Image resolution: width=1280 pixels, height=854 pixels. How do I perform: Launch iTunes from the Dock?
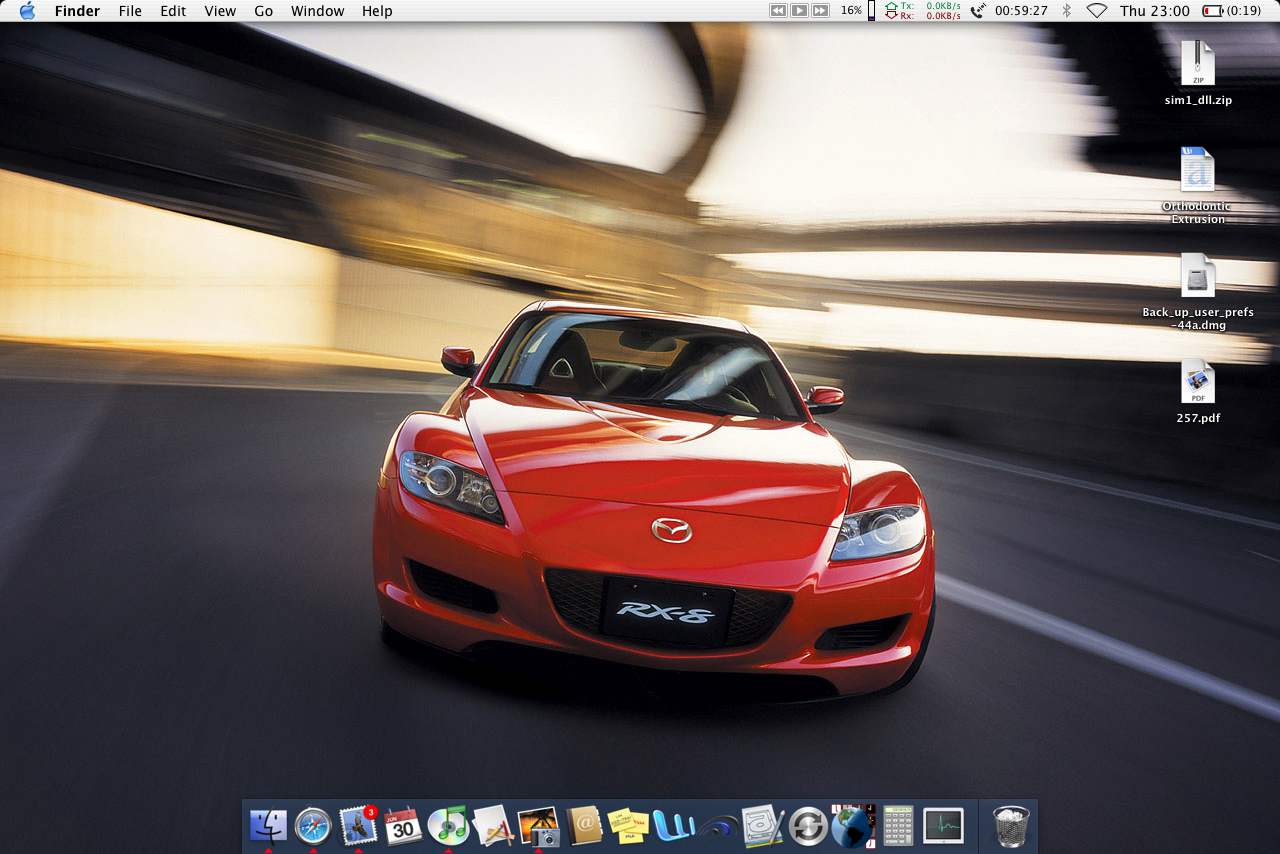pyautogui.click(x=448, y=826)
